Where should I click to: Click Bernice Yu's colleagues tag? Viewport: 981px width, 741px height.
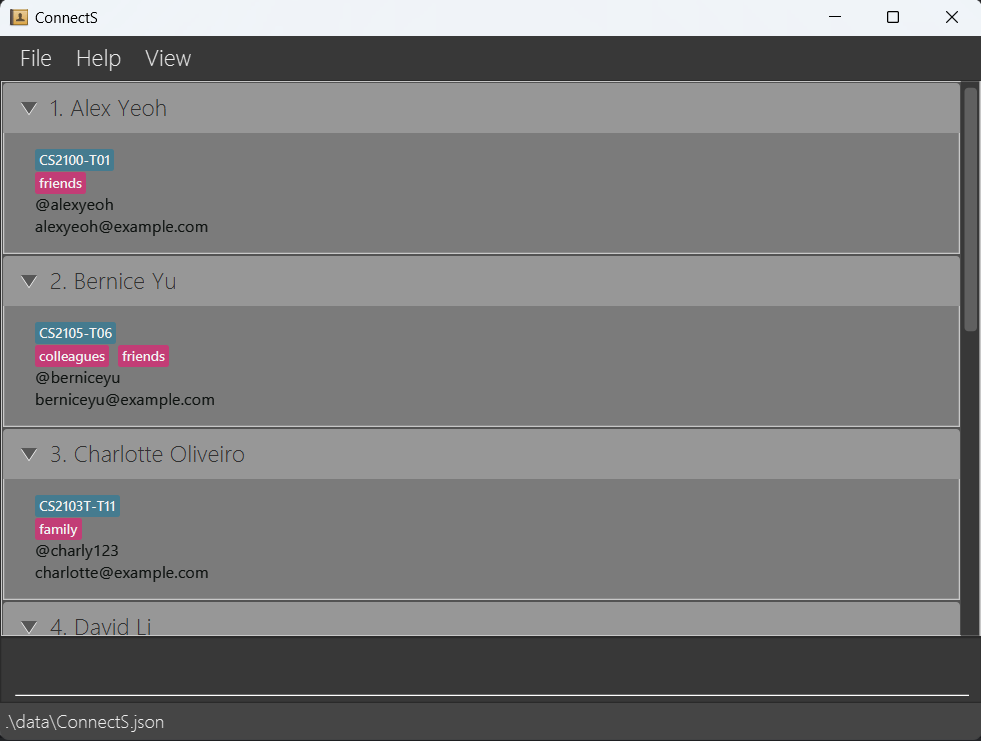[72, 356]
